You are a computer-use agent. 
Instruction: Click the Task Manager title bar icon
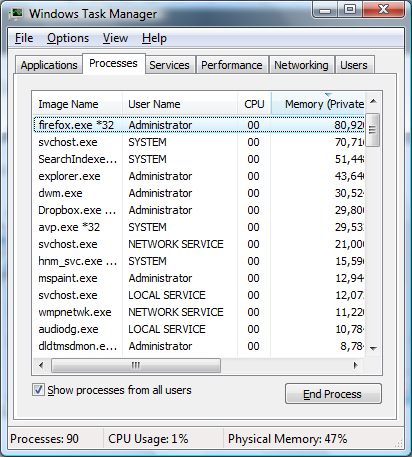pos(16,14)
